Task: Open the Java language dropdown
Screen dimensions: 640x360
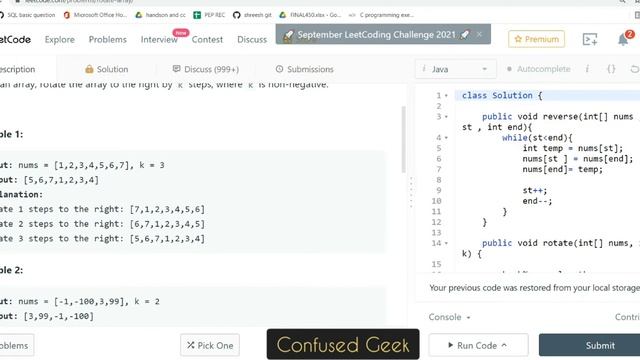Action: point(456,69)
